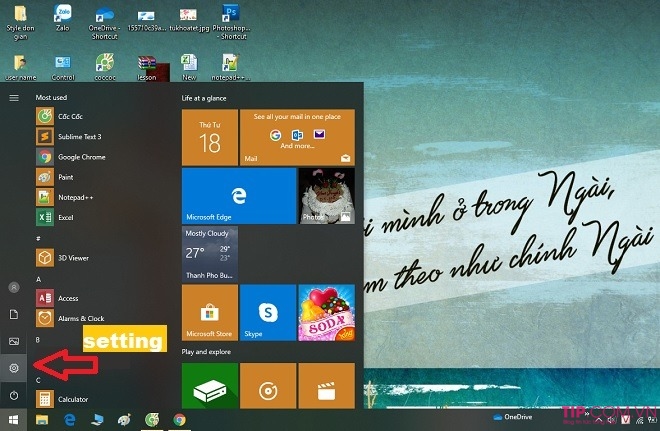Open Calculator from app list
The height and width of the screenshot is (431, 660).
pos(102,399)
